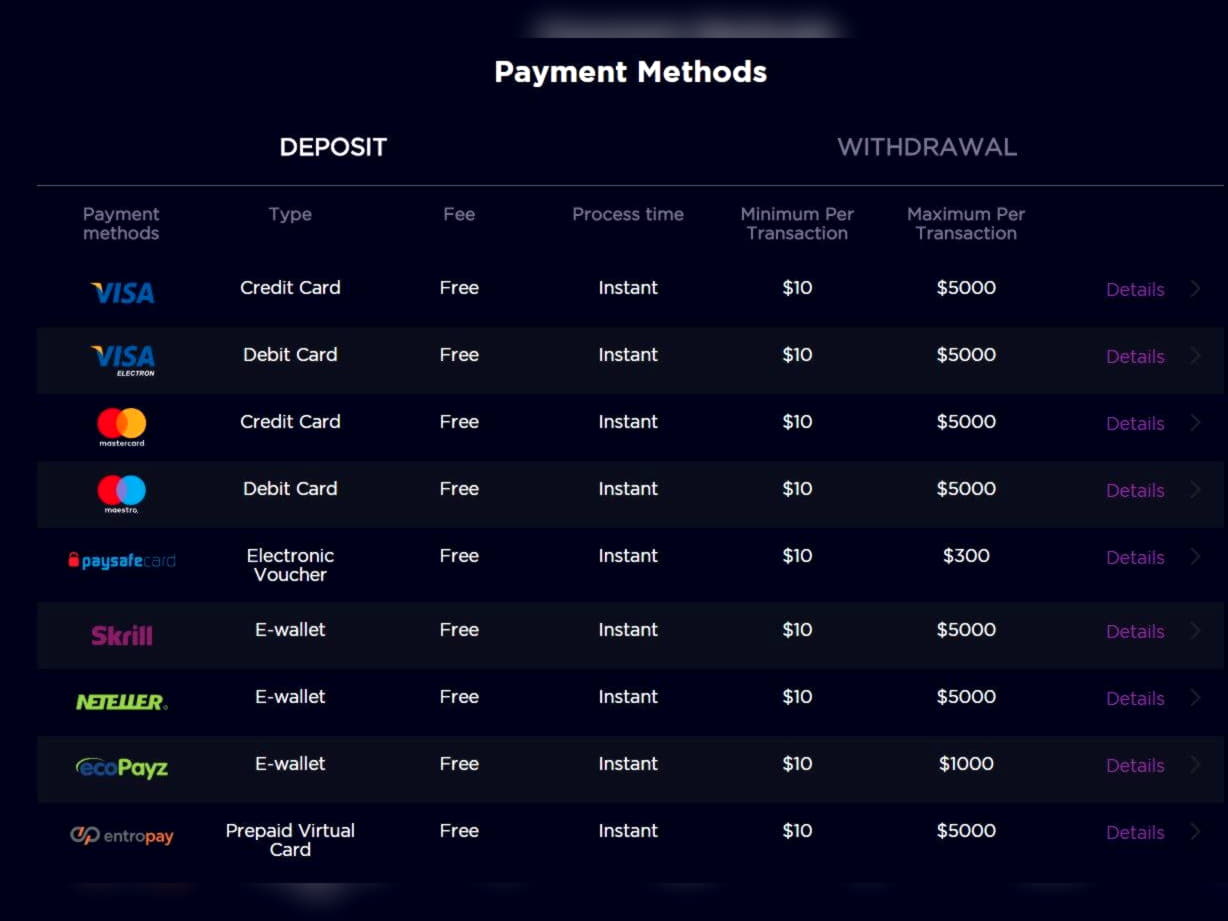This screenshot has width=1228, height=921.
Task: Click the paysafecard logo
Action: coord(122,561)
